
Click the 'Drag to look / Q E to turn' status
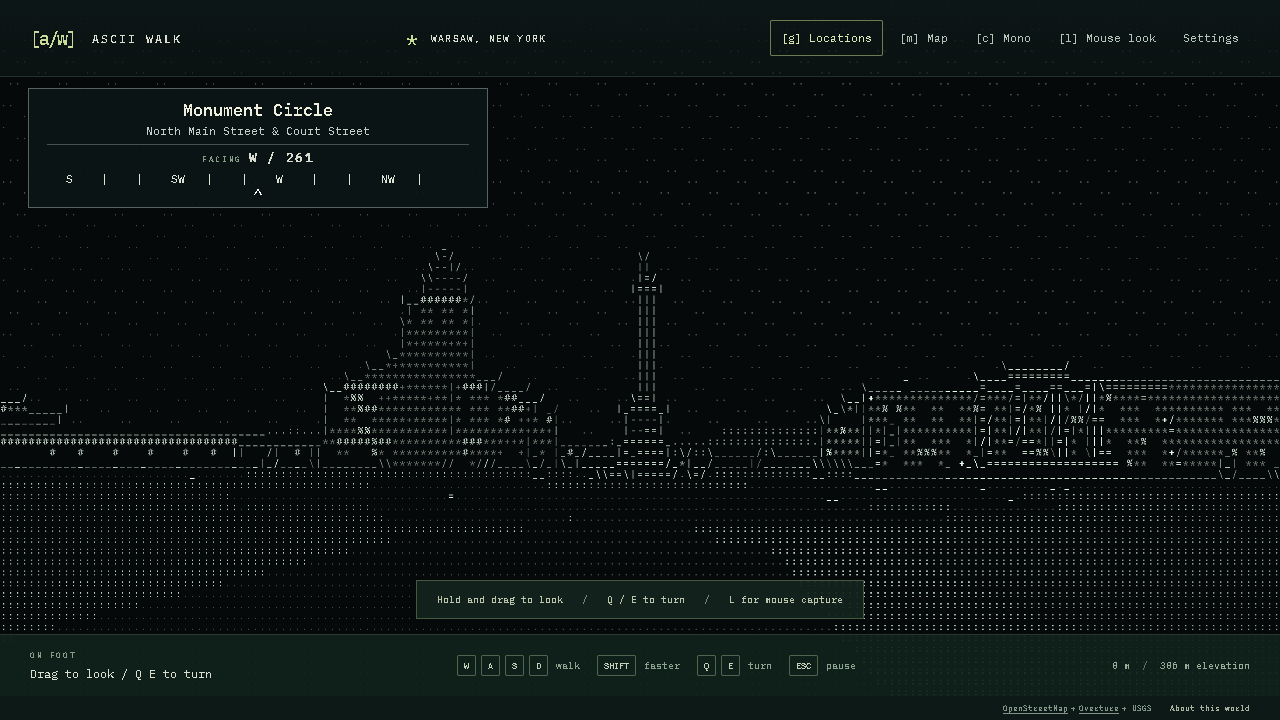pyautogui.click(x=121, y=674)
